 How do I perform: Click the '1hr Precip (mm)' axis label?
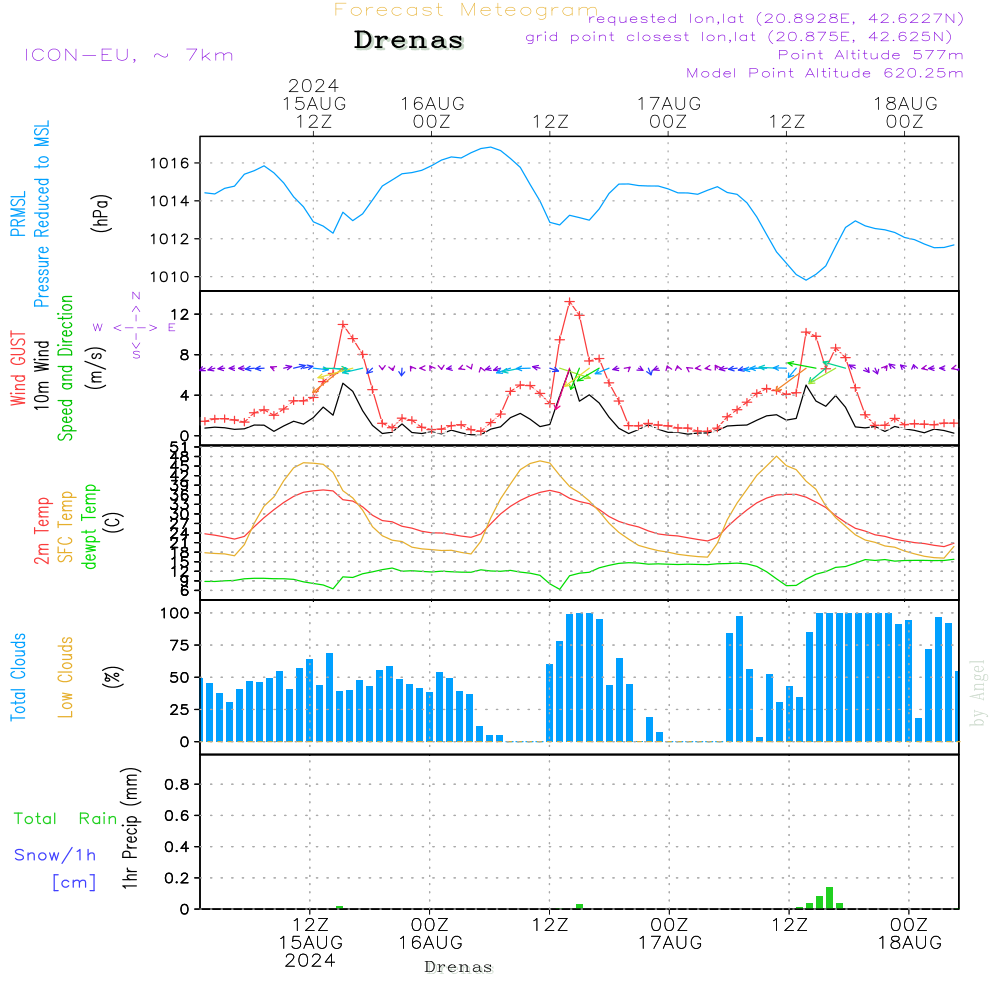130,828
